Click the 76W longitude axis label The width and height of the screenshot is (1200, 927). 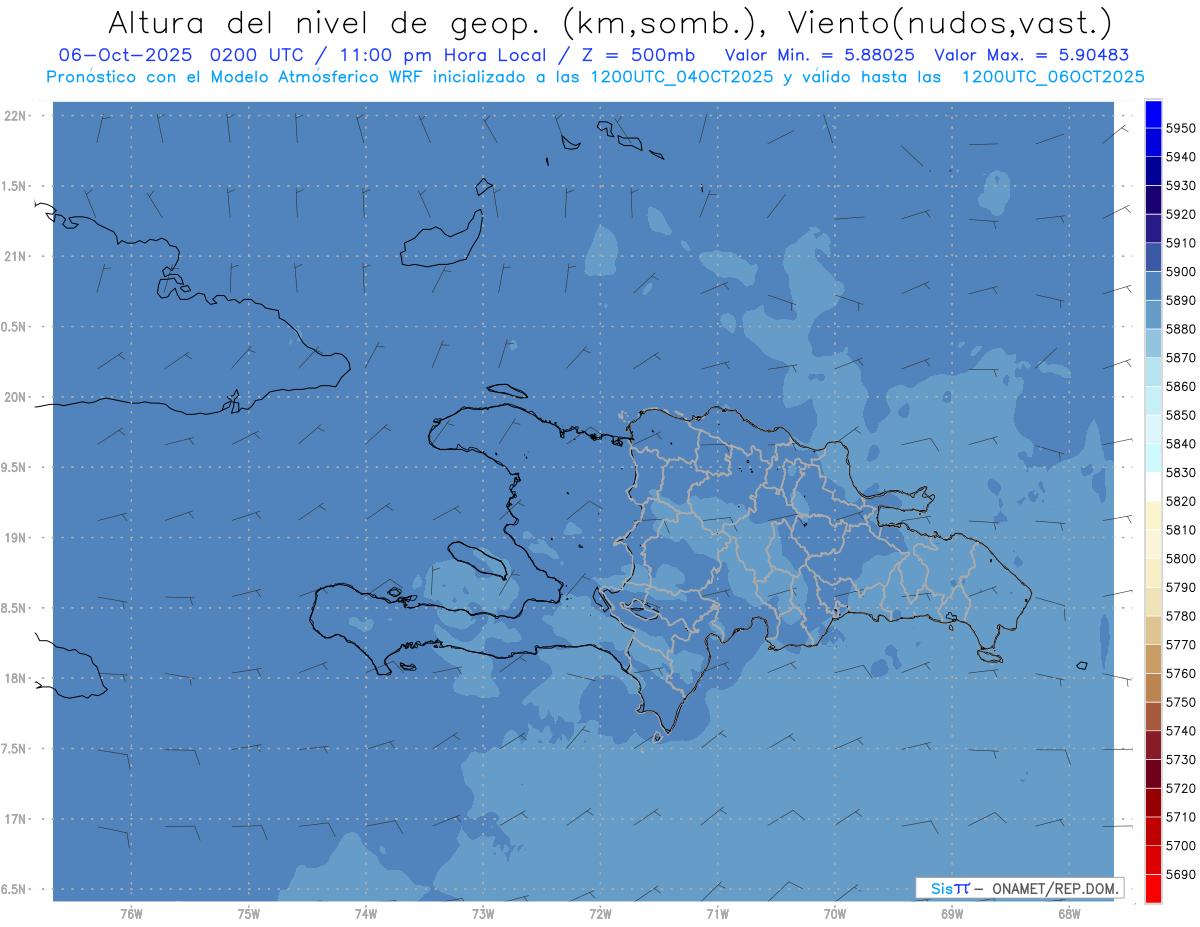click(x=131, y=912)
